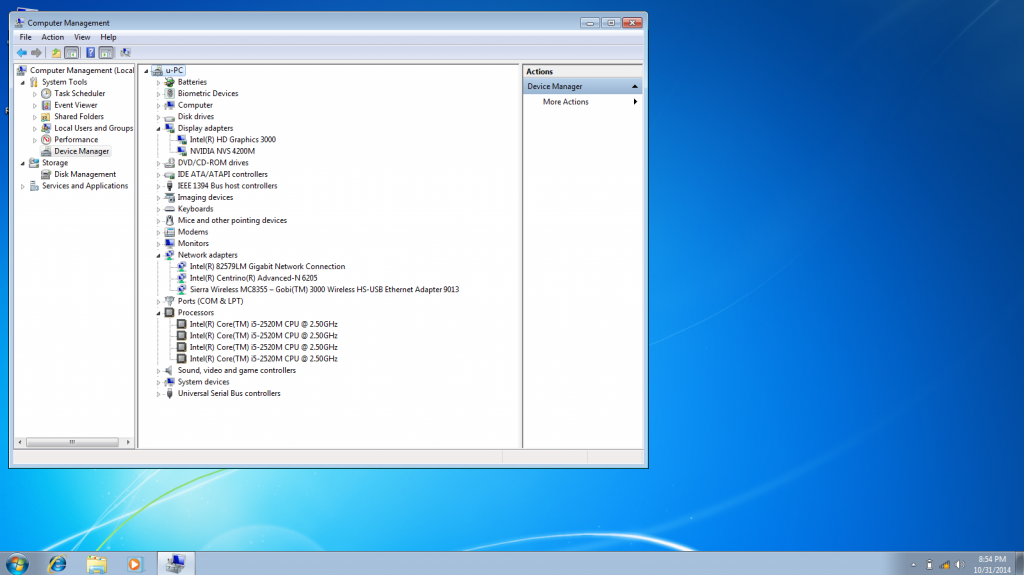This screenshot has width=1024, height=575.
Task: Collapse the u-PC root device node
Action: pos(146,71)
